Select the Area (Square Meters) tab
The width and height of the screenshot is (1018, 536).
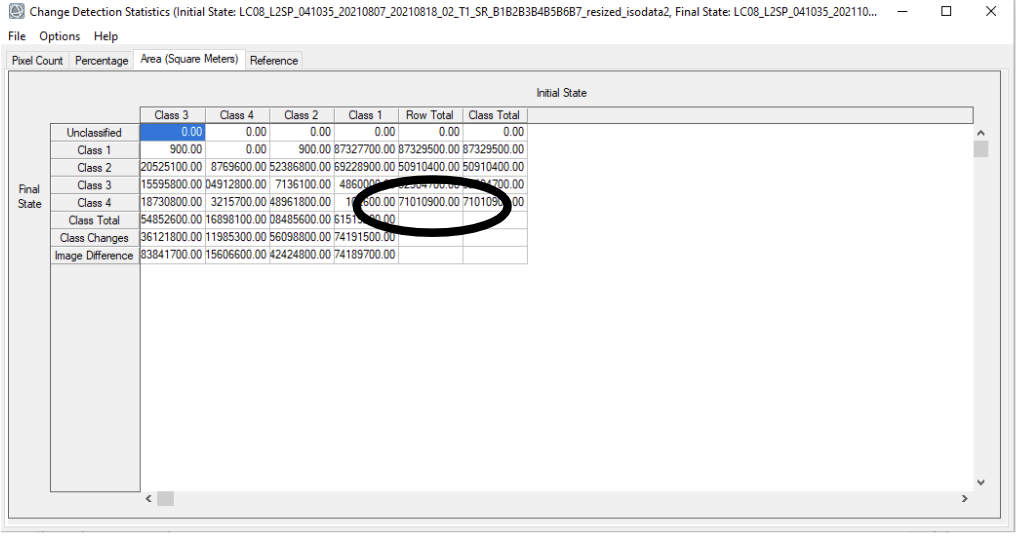coord(189,60)
